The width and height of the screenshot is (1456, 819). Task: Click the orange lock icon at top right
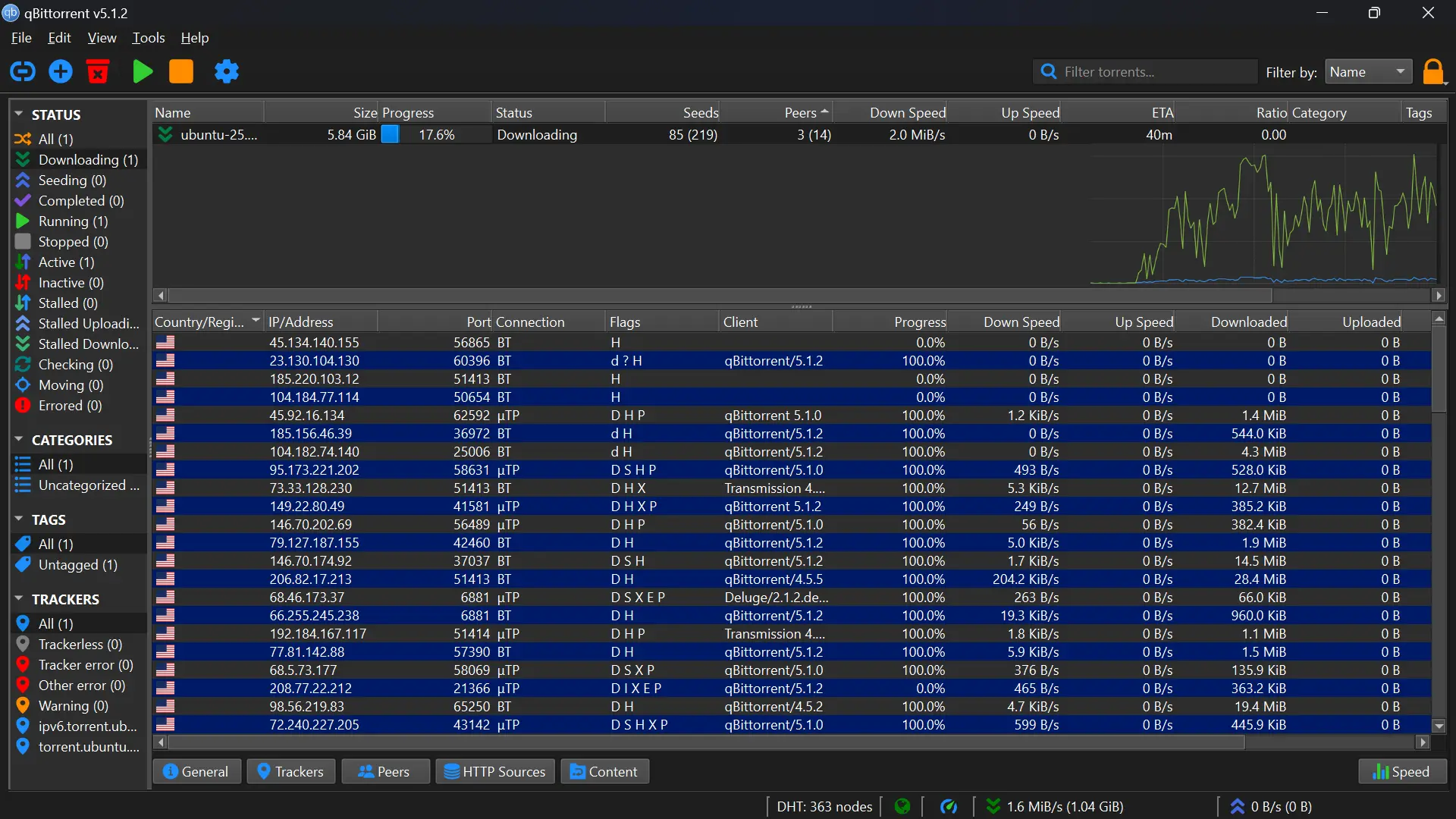[1432, 71]
